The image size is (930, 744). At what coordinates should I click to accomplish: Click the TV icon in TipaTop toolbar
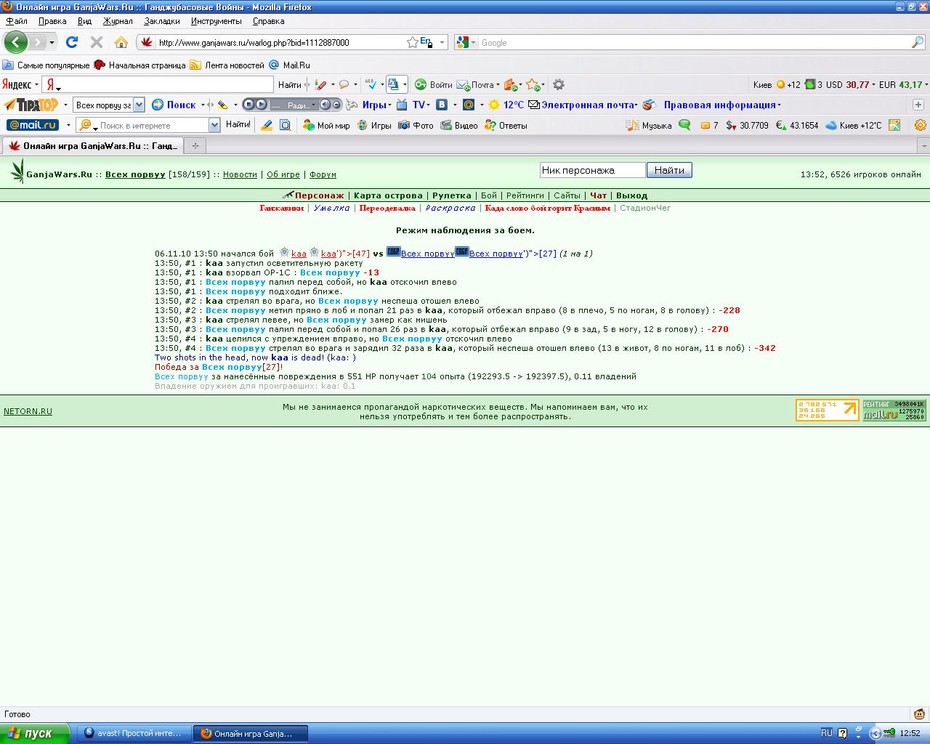(x=402, y=105)
